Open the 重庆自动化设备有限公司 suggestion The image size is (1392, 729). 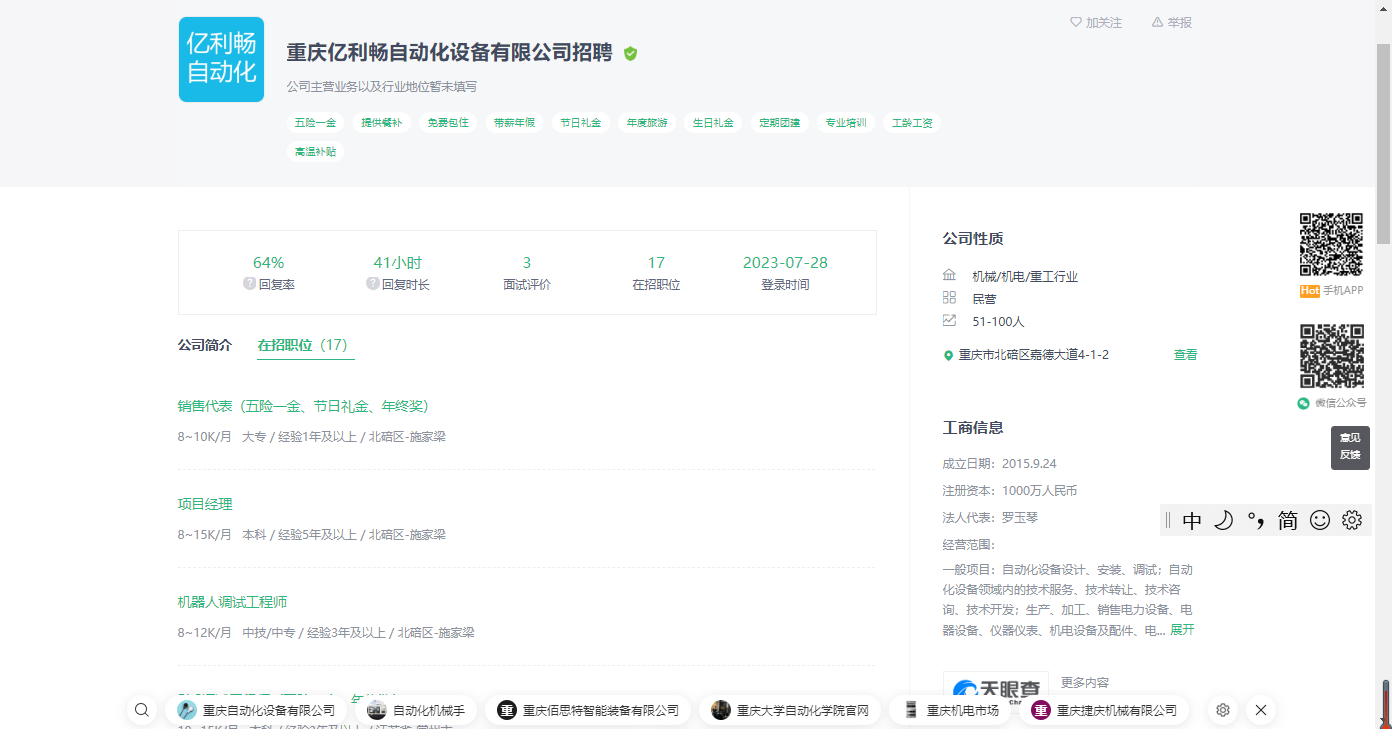256,710
